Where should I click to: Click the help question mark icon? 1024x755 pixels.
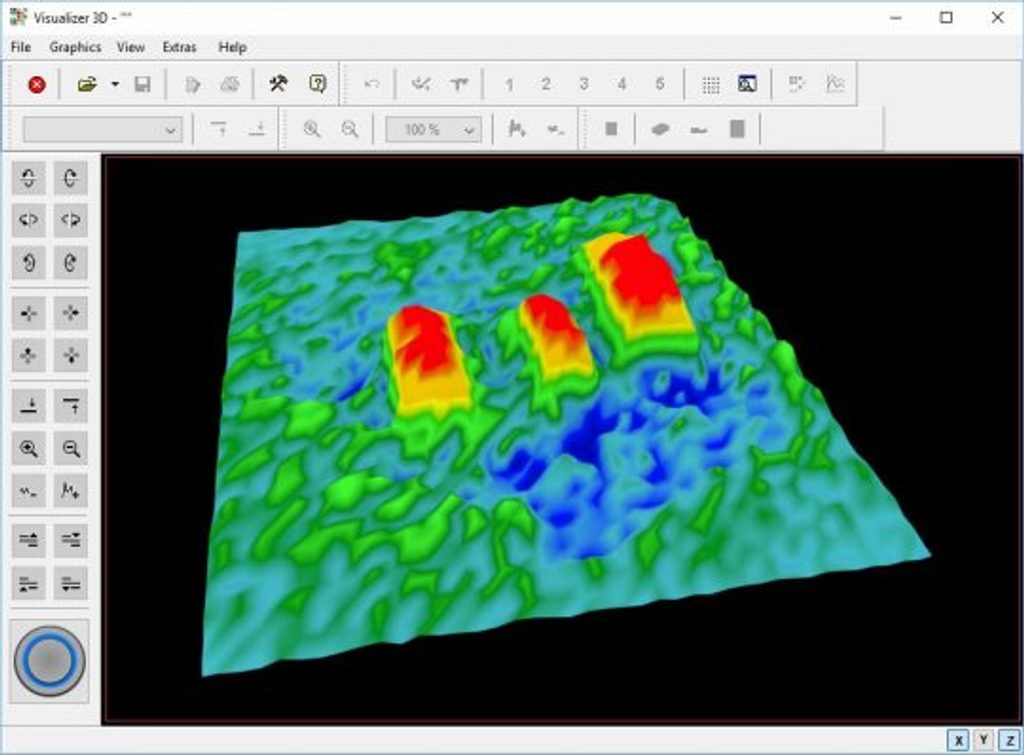point(317,85)
